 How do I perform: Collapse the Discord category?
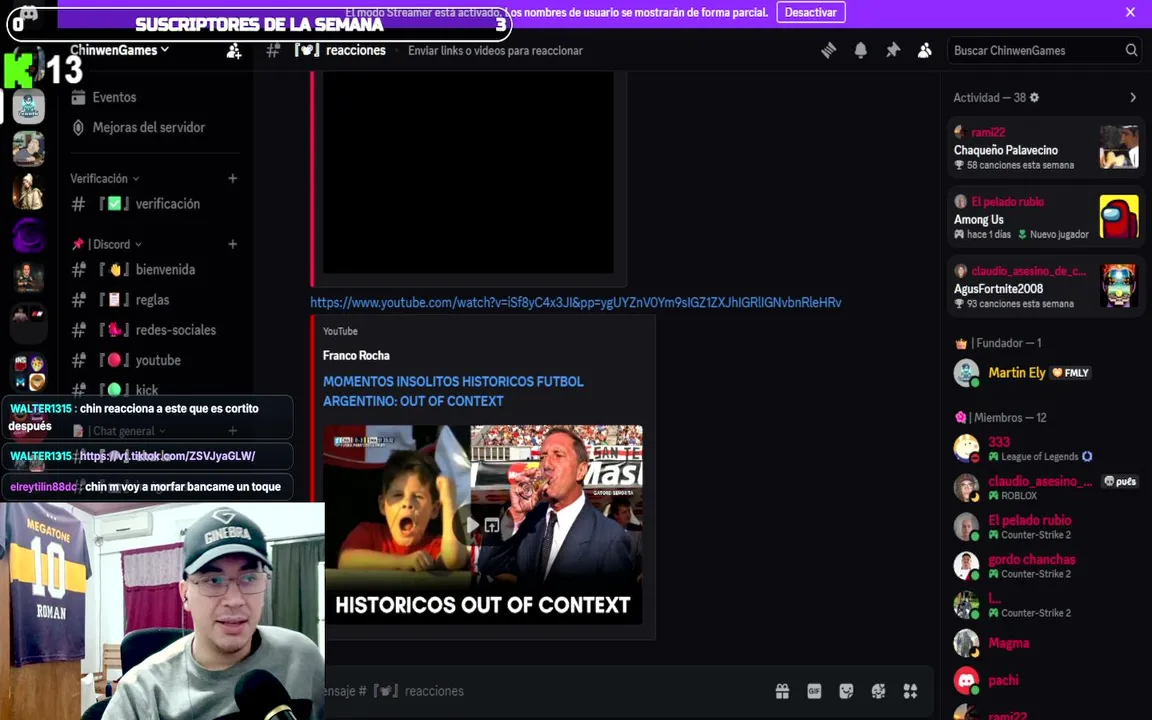[107, 244]
